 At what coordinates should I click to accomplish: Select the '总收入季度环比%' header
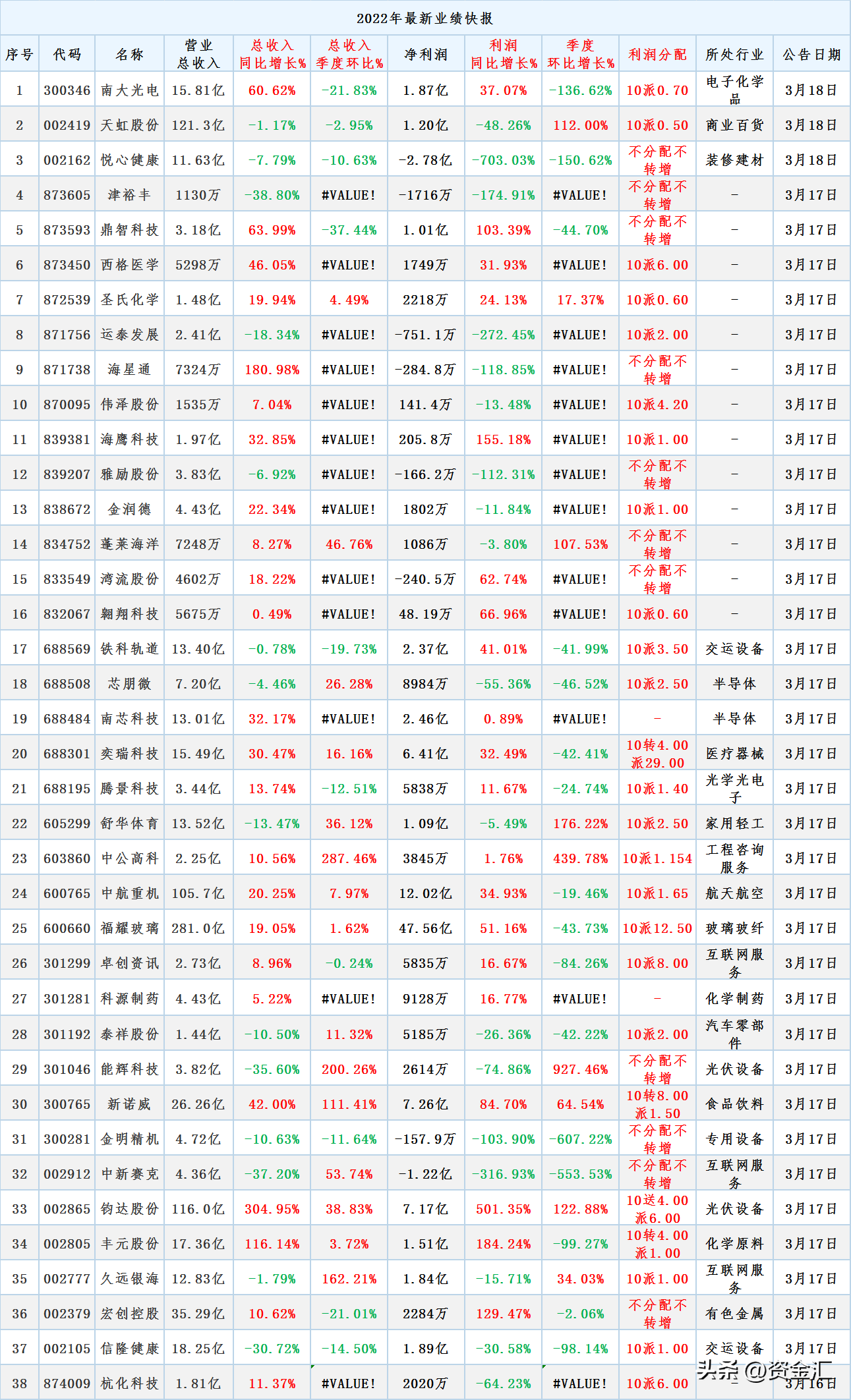(349, 54)
